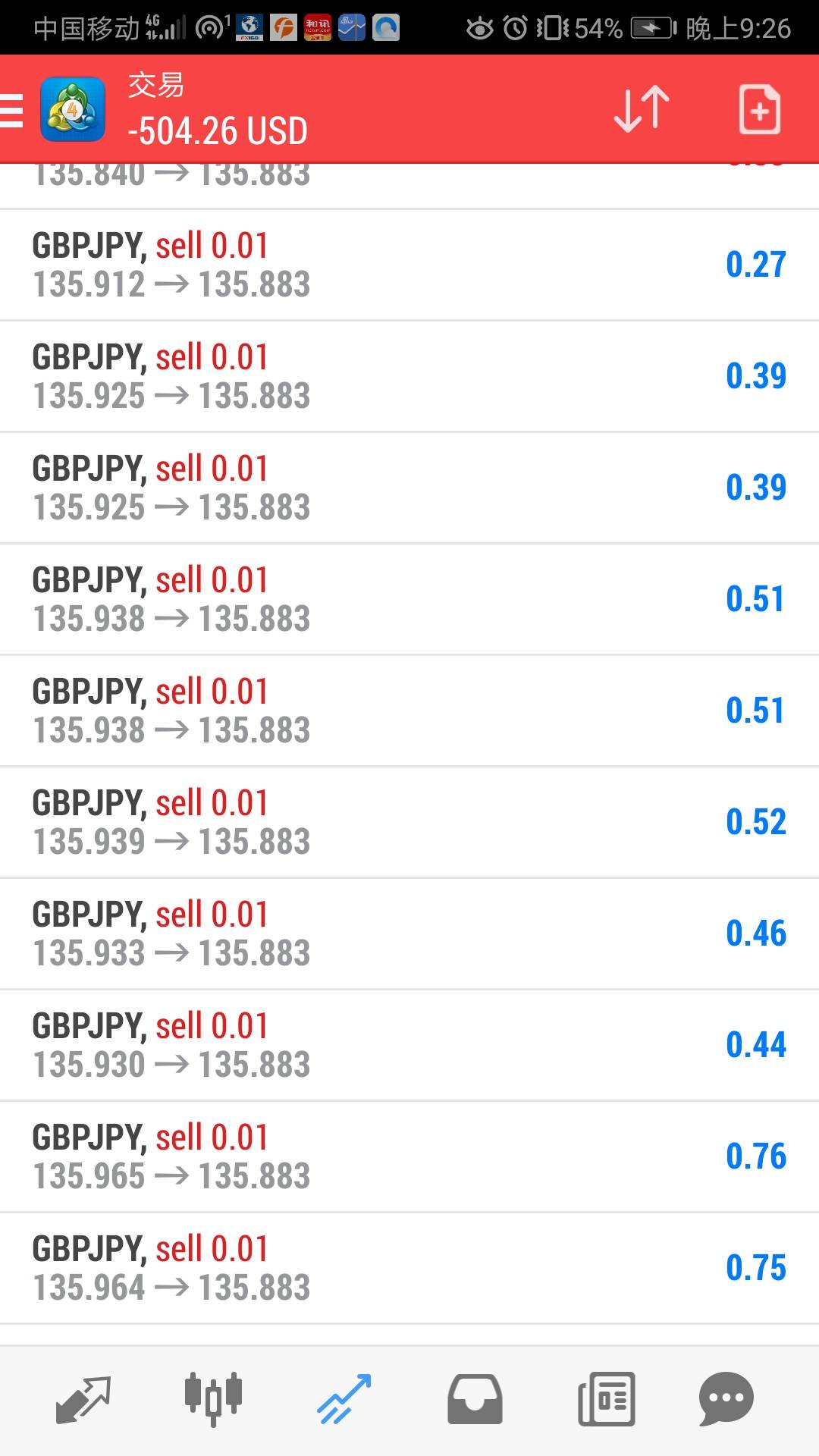The image size is (819, 1456).
Task: Switch to the Quotes tab in bottom bar
Action: [x=83, y=1399]
